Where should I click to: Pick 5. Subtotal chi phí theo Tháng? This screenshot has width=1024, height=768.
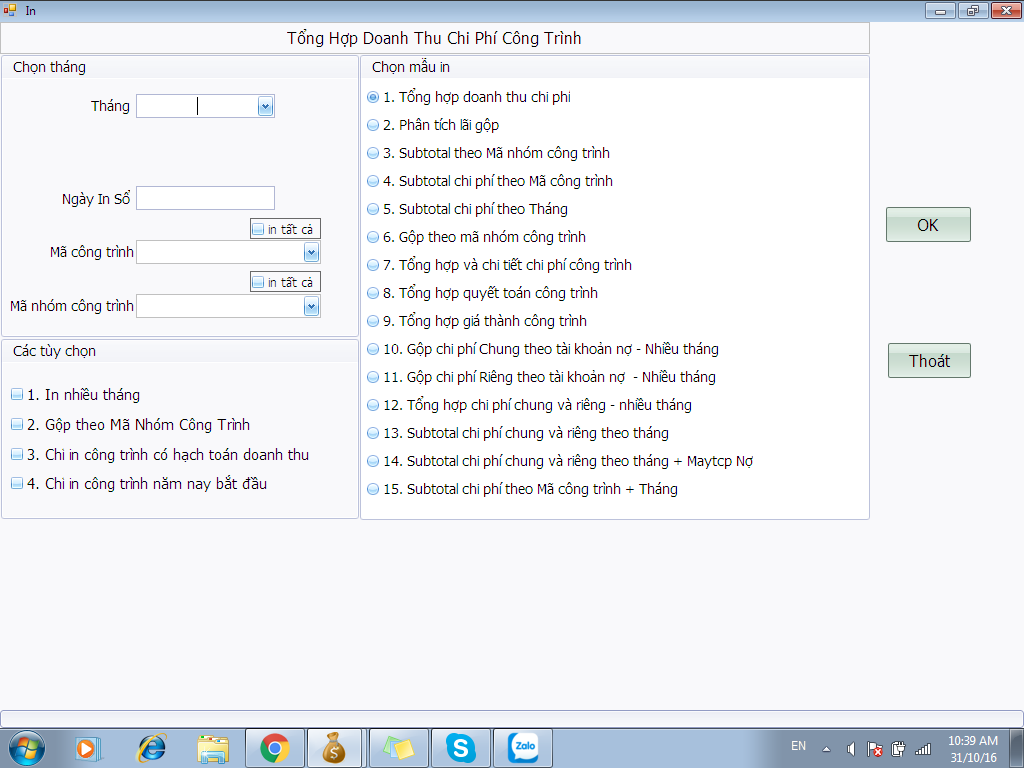coord(373,210)
